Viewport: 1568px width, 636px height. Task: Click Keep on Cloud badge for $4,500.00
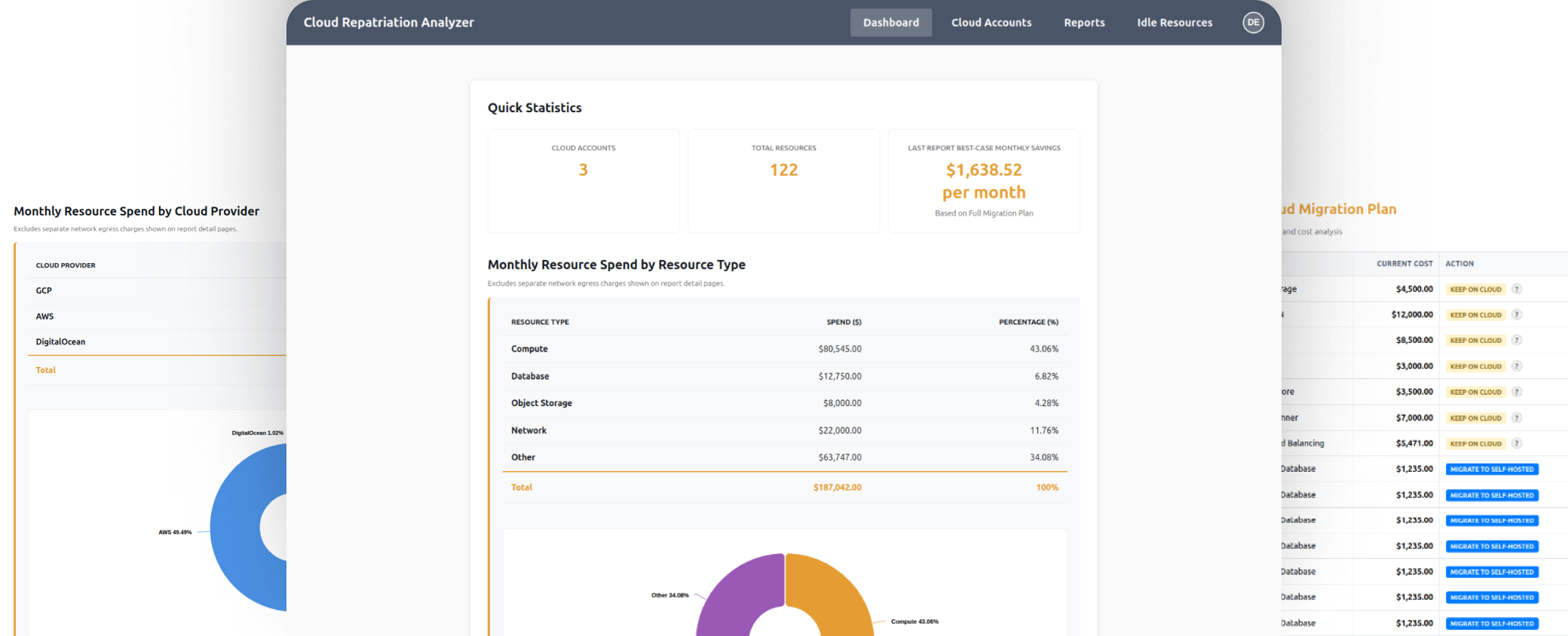tap(1476, 289)
